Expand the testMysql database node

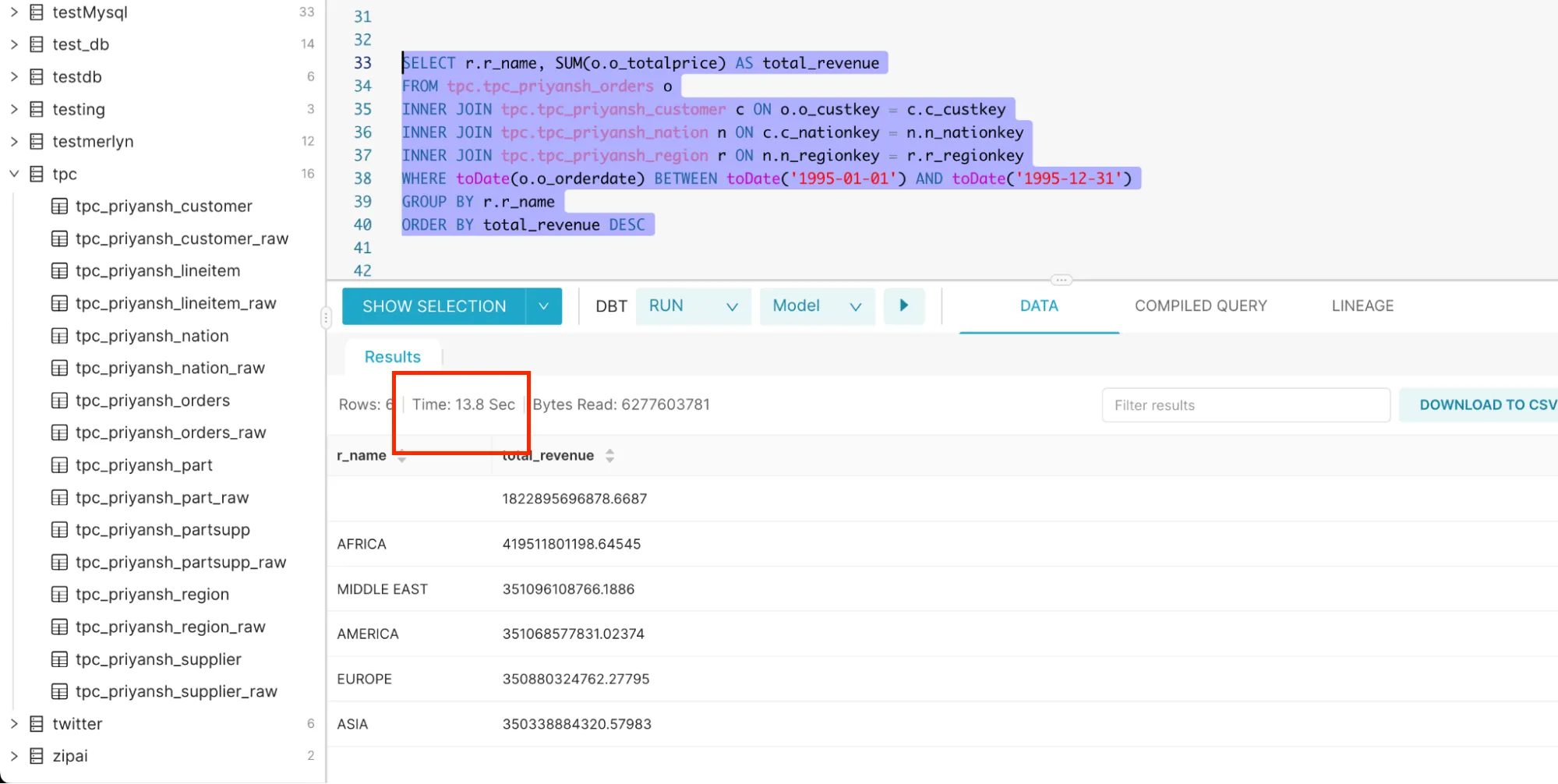pyautogui.click(x=14, y=12)
